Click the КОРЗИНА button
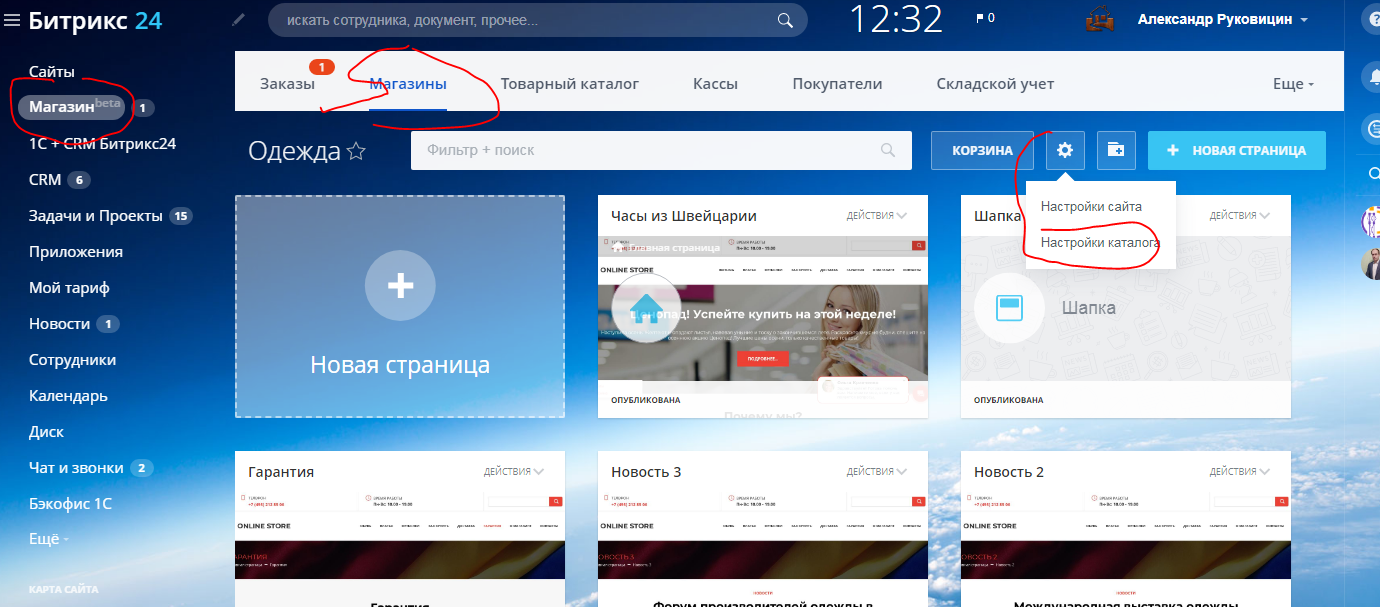This screenshot has width=1380, height=607. (x=982, y=150)
